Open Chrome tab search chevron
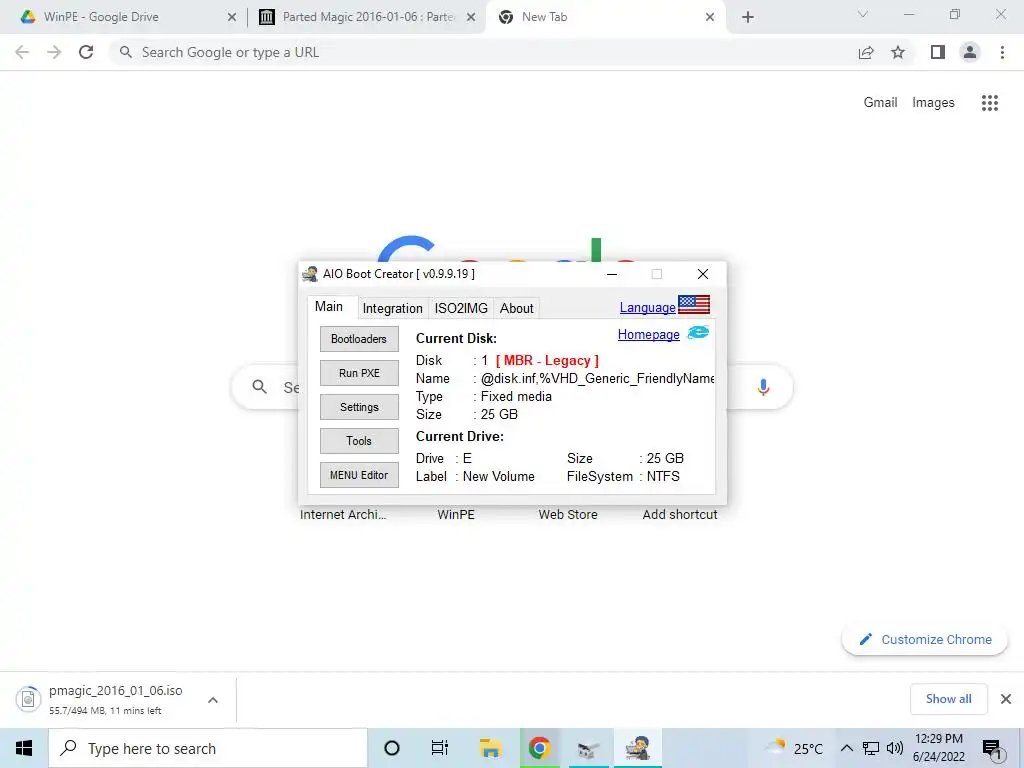1024x768 pixels. 863,14
